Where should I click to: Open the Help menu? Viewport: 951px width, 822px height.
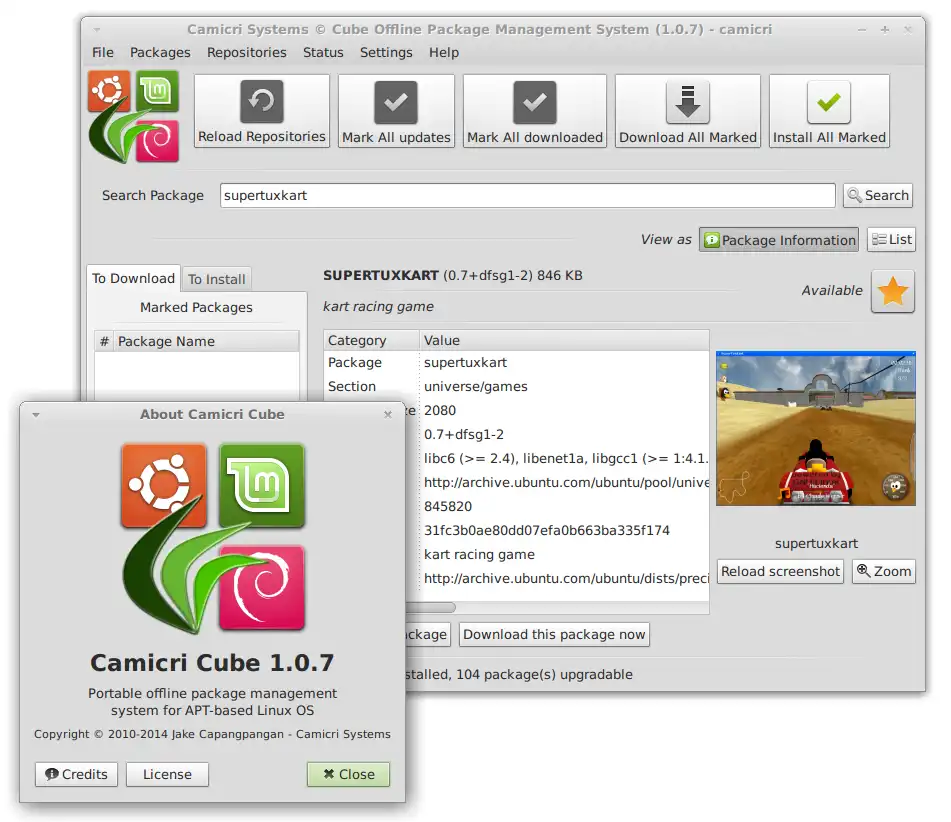pos(444,53)
